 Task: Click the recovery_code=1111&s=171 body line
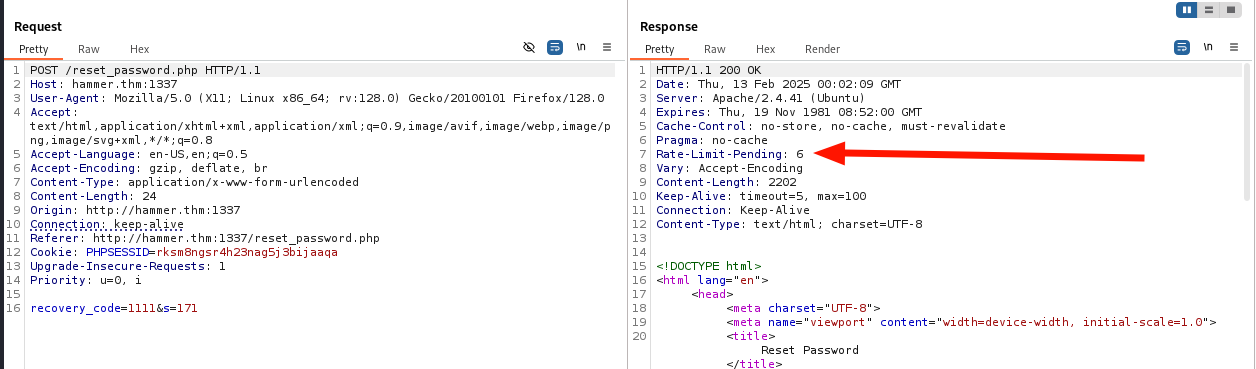pos(113,308)
